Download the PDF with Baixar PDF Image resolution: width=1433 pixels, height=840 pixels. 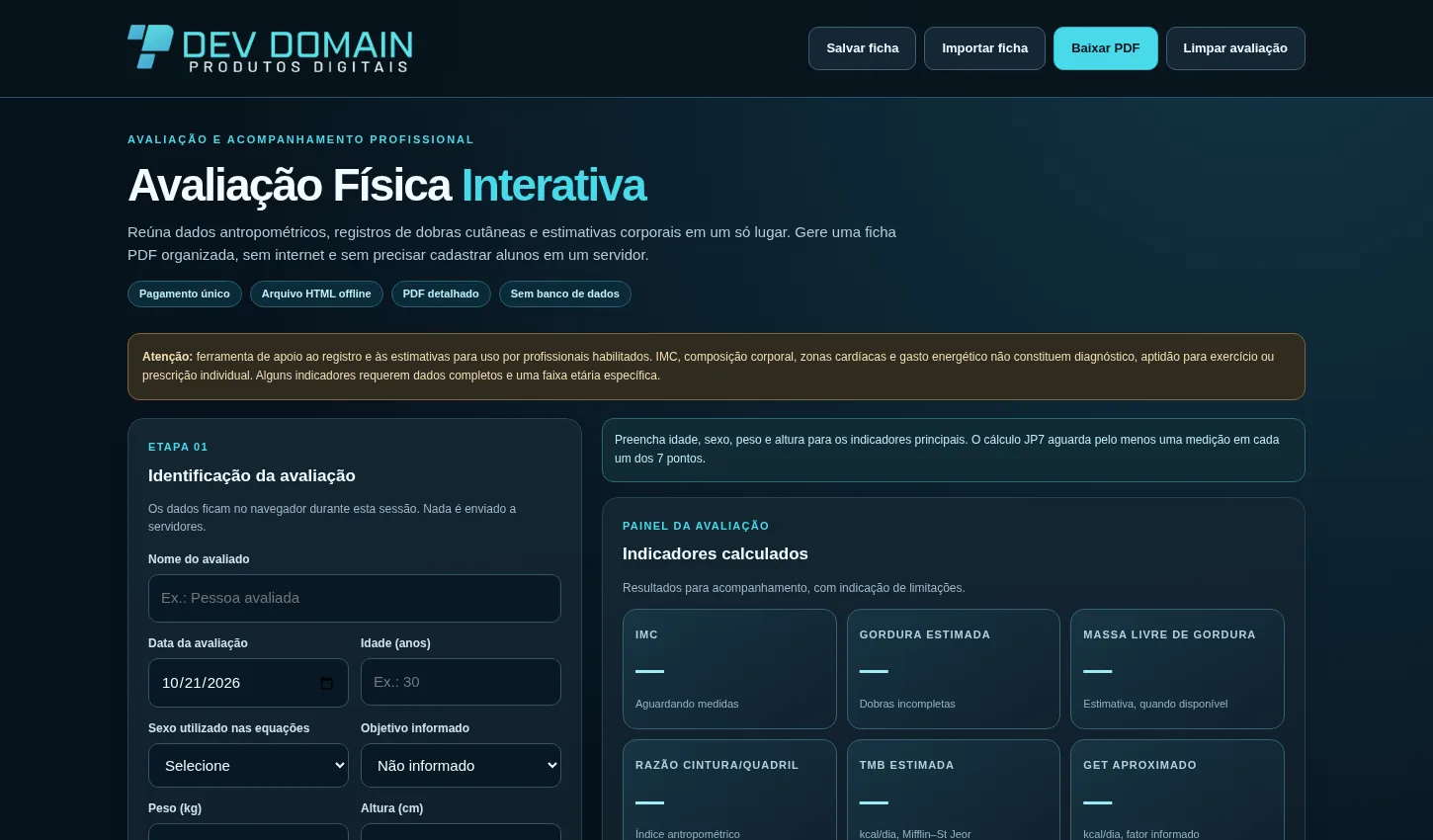point(1105,48)
